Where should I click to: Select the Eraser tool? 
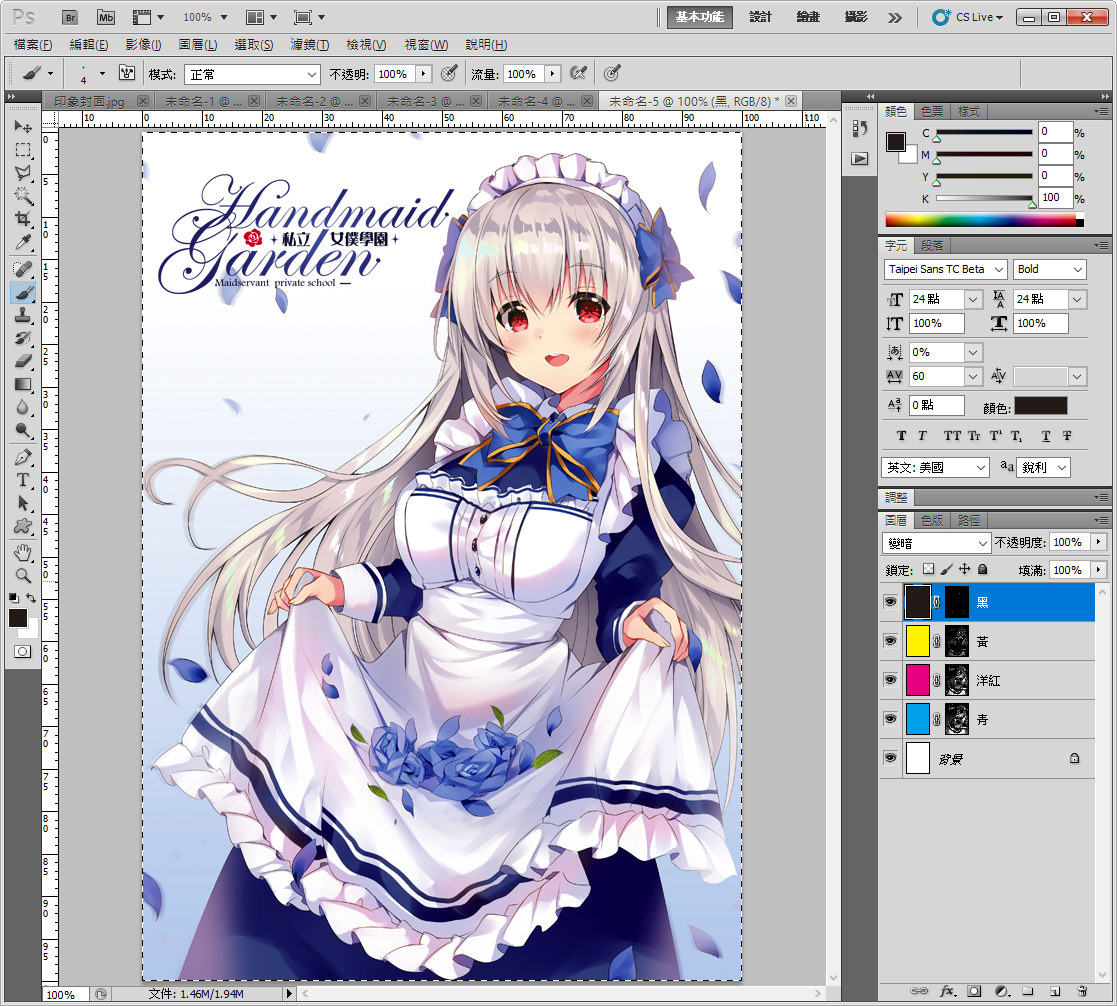[x=23, y=361]
